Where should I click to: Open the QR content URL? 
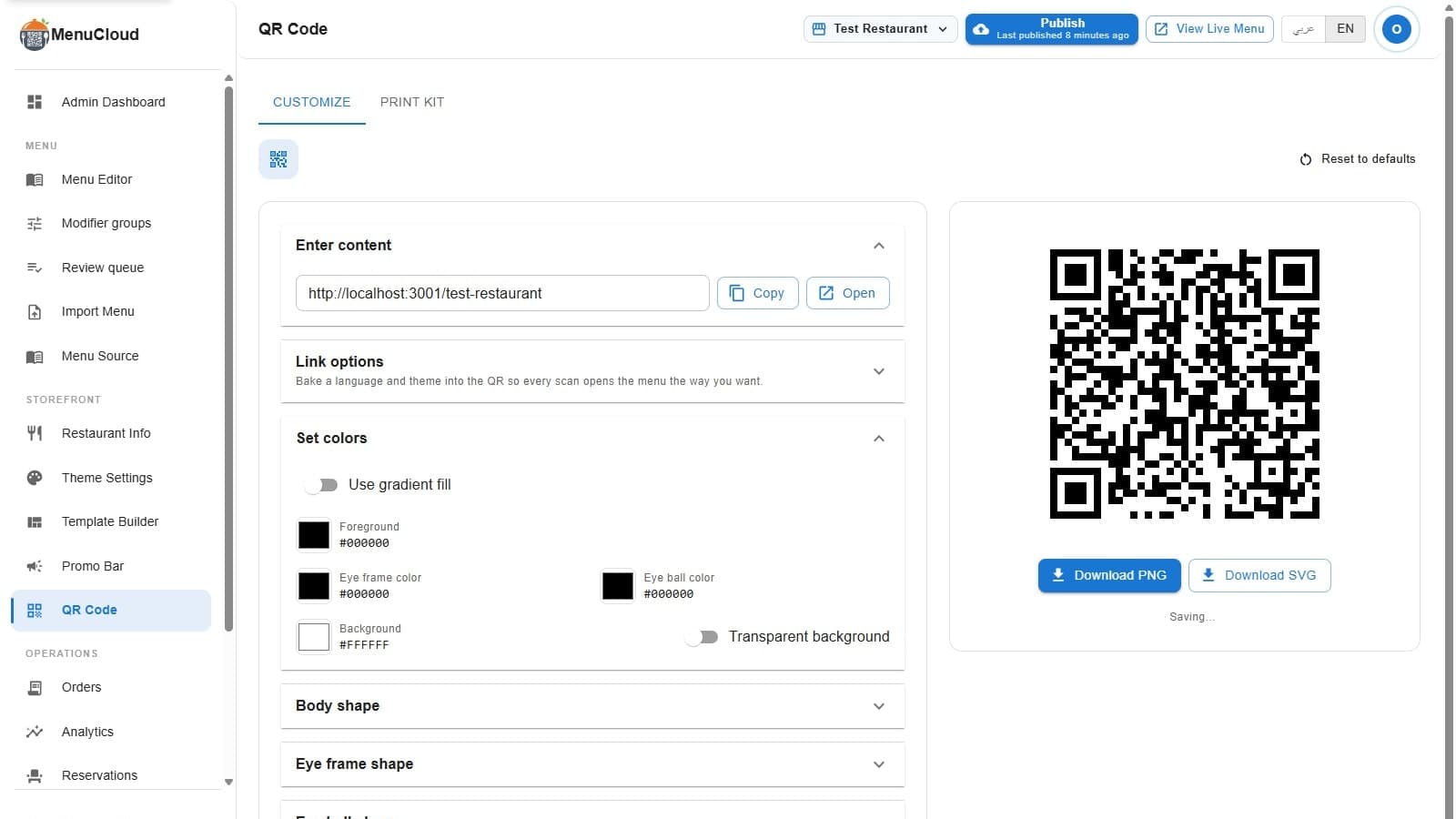coord(848,293)
